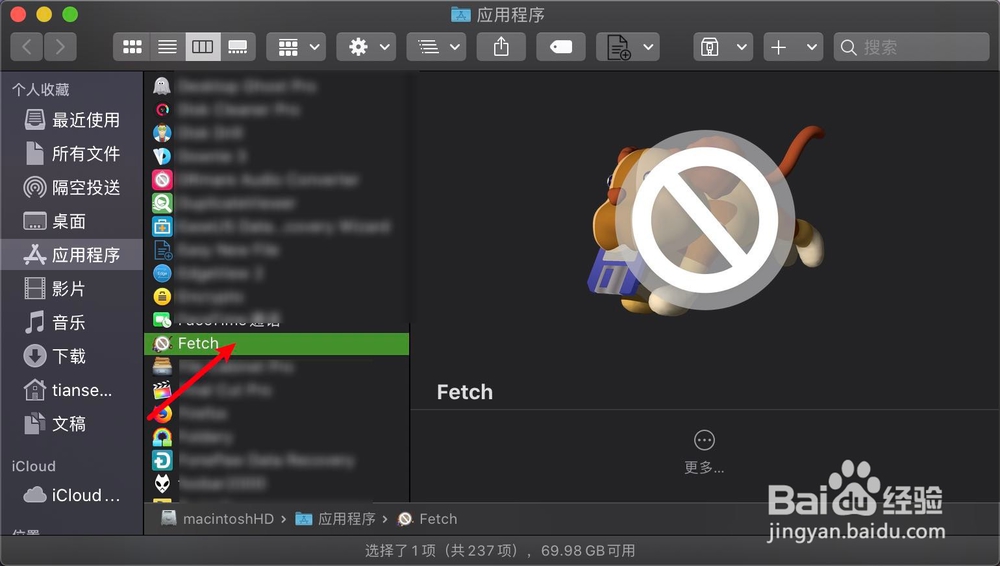The image size is (1000, 566).
Task: Click the Share button
Action: pos(501,47)
